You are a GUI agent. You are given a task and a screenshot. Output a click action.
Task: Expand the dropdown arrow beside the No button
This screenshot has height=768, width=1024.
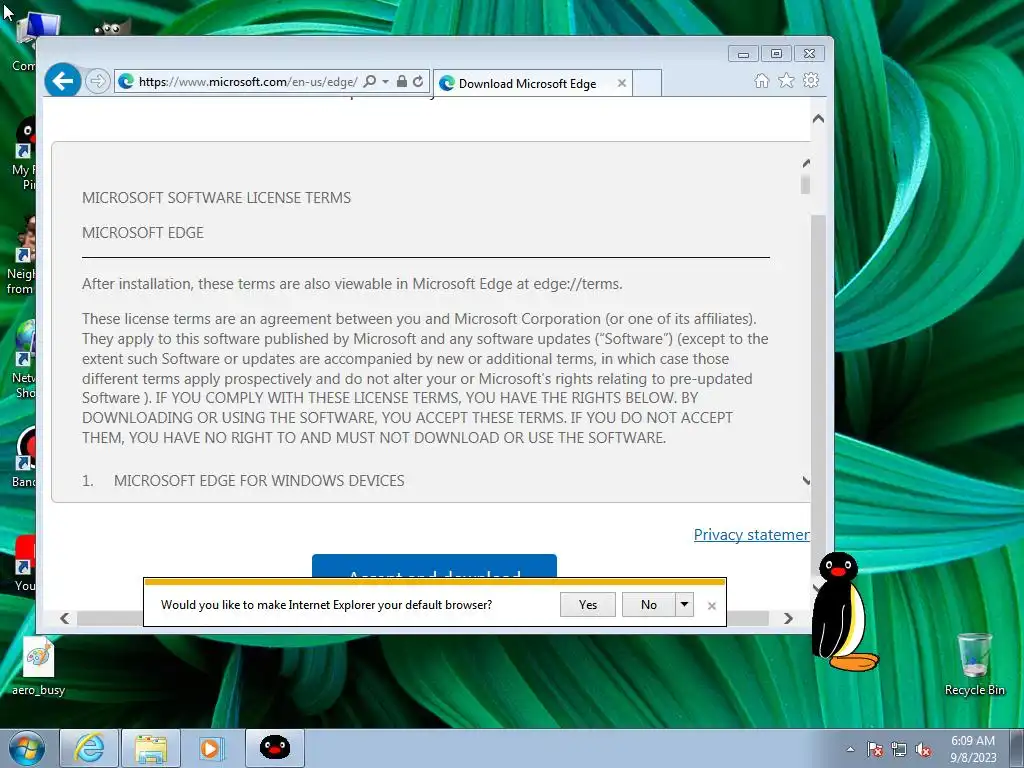point(684,605)
